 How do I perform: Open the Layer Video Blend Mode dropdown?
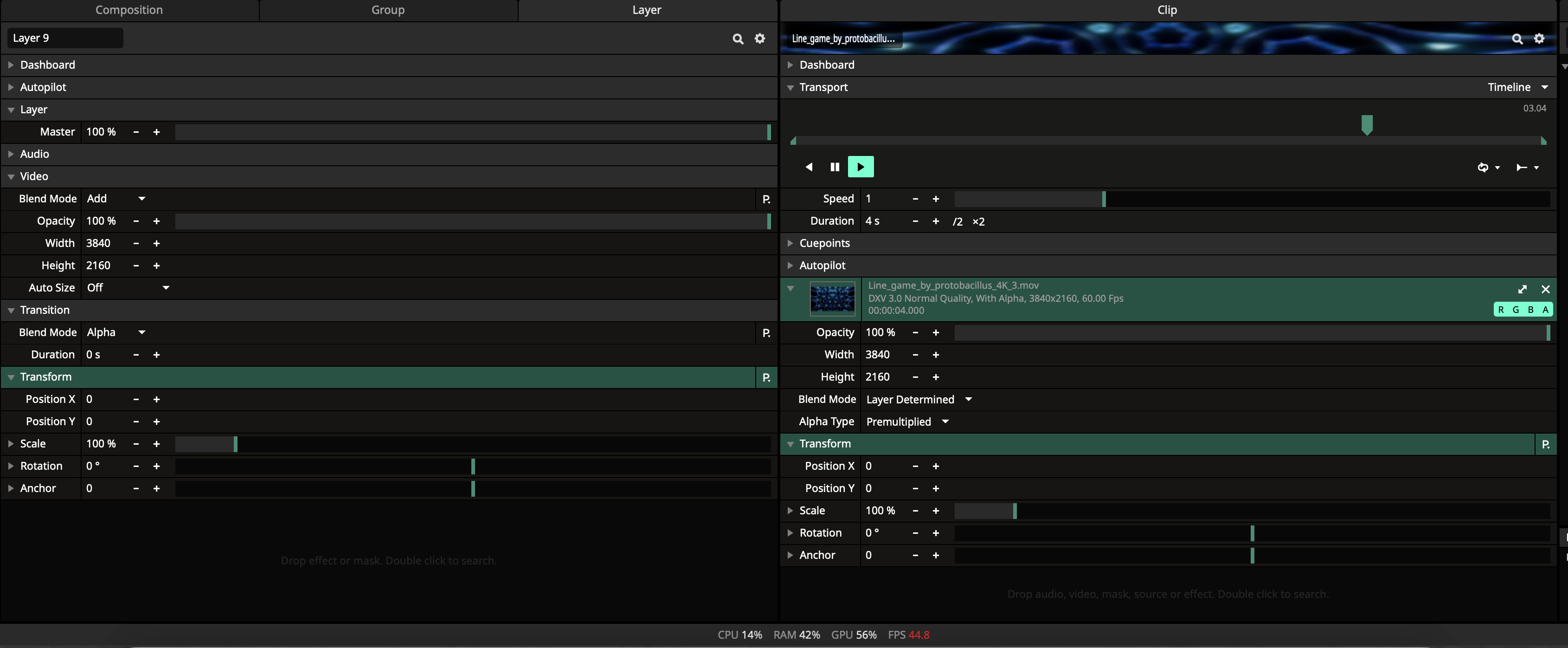coord(116,199)
